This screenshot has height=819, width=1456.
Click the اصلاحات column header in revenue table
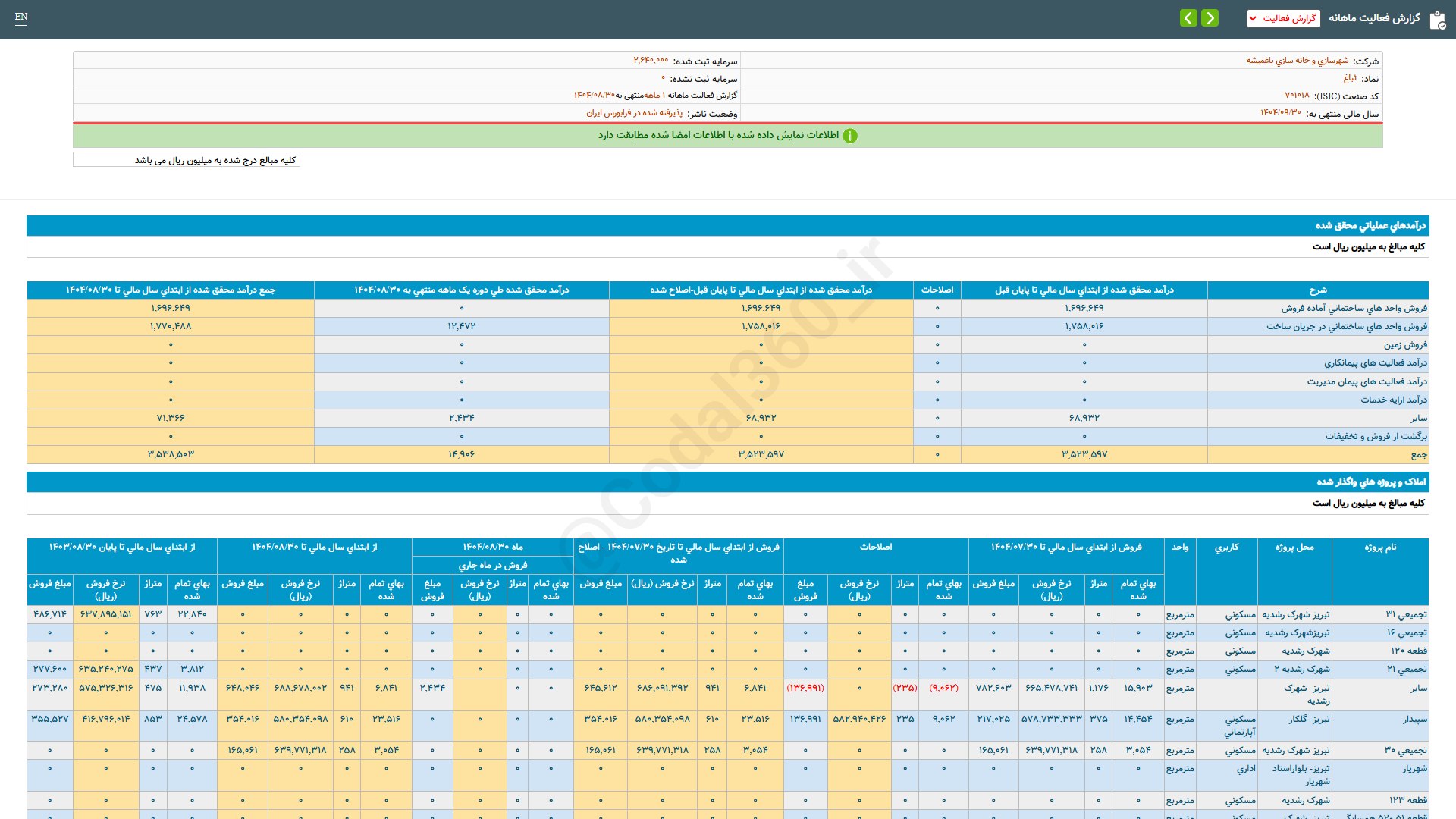tap(937, 290)
